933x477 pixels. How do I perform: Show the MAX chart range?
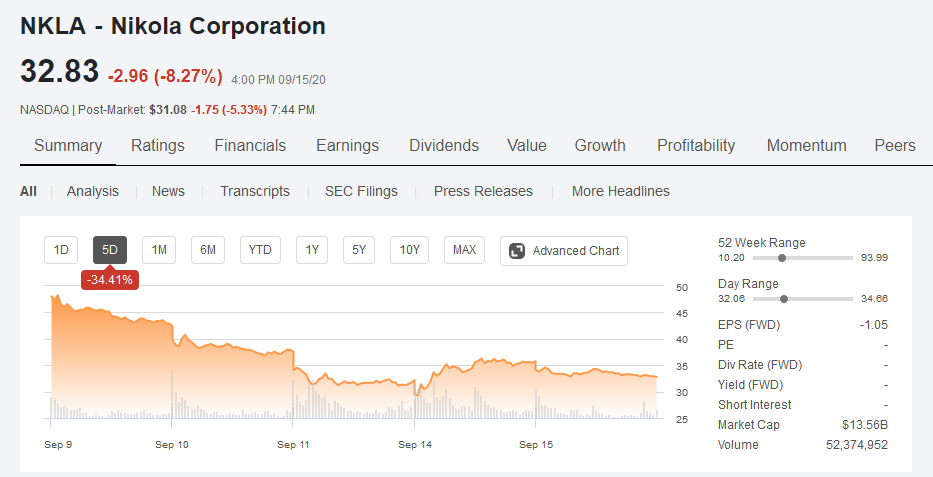[x=464, y=250]
